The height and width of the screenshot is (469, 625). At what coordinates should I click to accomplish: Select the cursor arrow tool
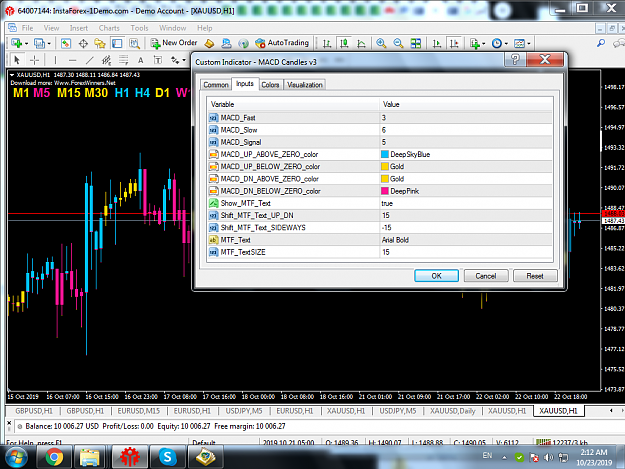17,60
